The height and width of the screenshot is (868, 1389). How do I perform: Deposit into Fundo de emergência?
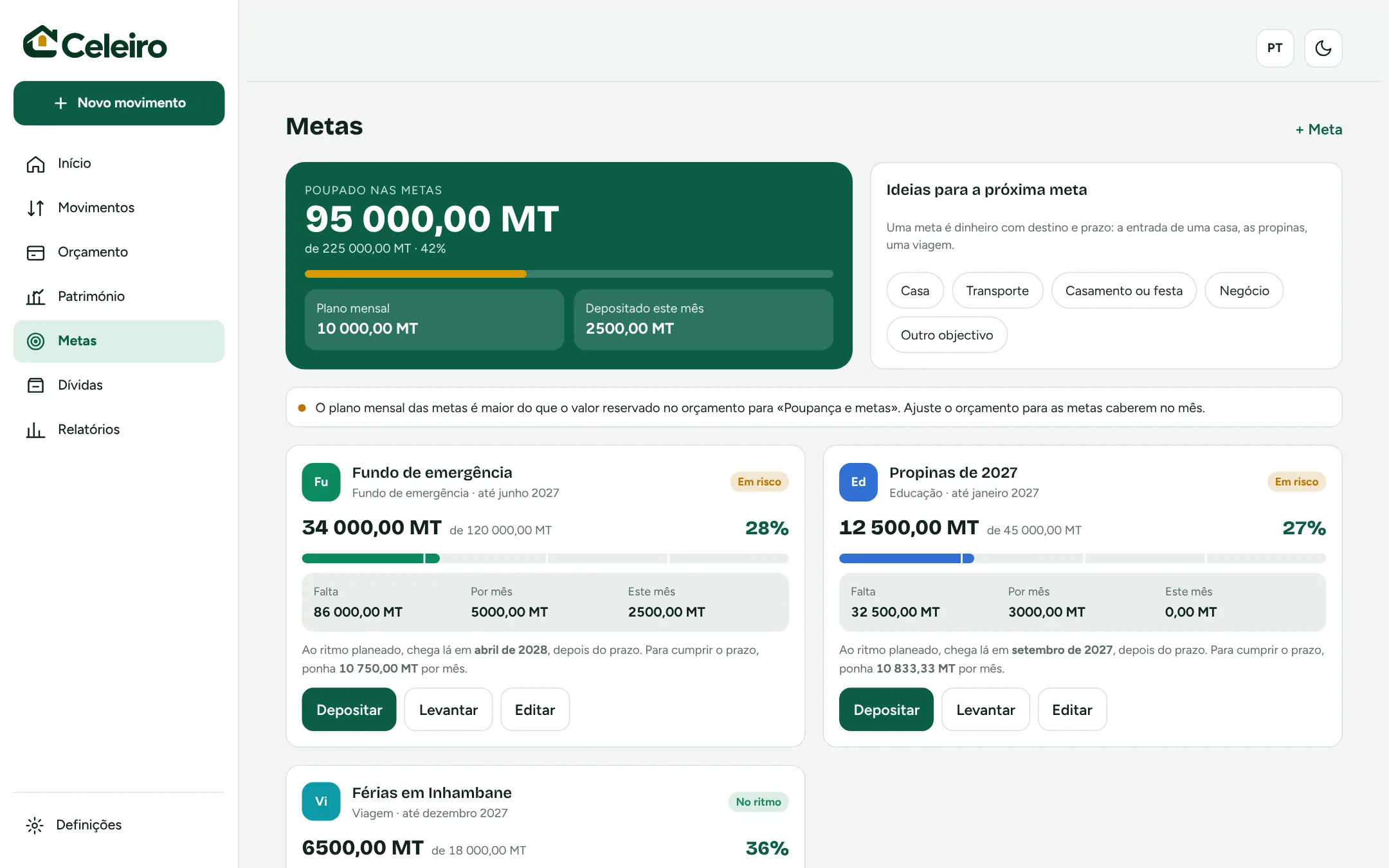[349, 710]
